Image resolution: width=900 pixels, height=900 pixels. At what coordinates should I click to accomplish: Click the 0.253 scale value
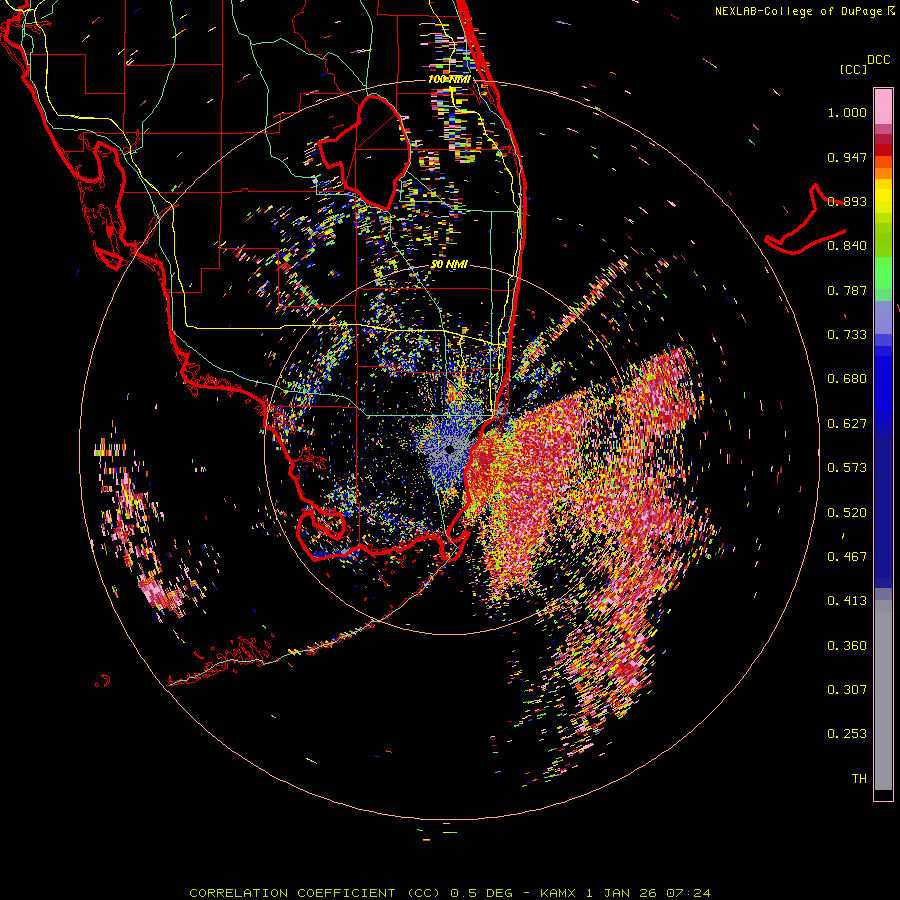coord(847,734)
